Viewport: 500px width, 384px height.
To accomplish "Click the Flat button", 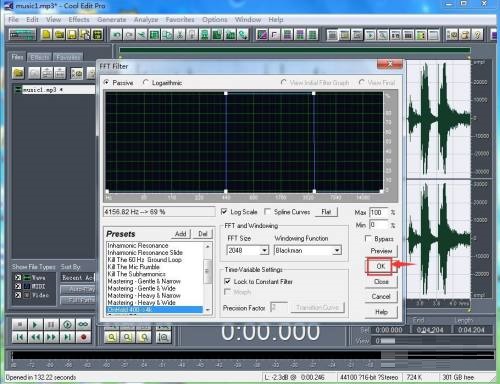I will (326, 212).
